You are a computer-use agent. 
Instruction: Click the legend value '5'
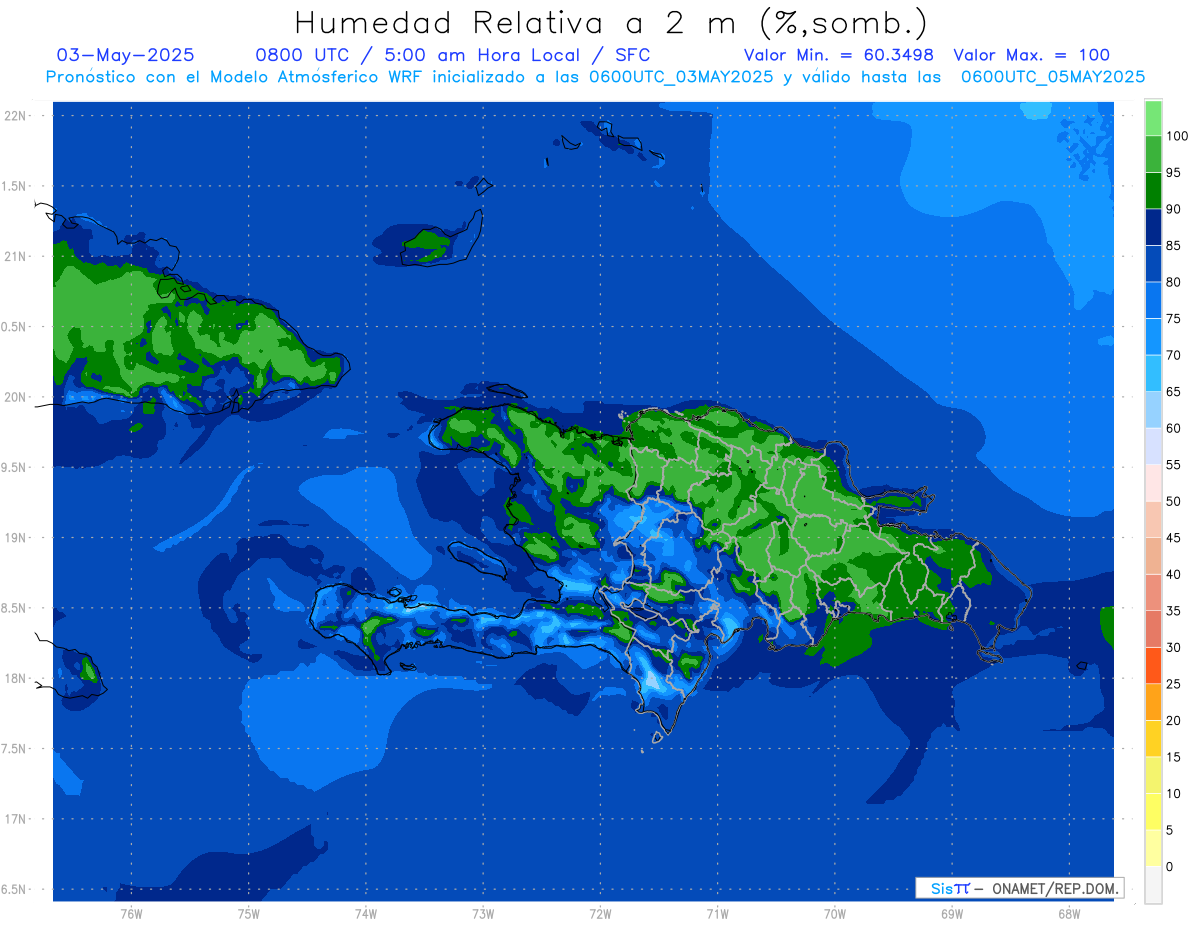click(x=1169, y=830)
